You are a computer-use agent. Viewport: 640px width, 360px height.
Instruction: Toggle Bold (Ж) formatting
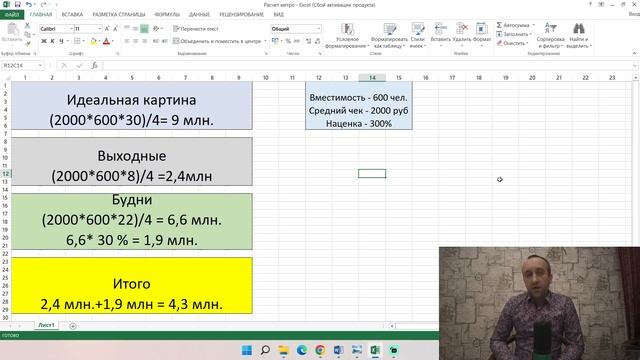pyautogui.click(x=44, y=41)
